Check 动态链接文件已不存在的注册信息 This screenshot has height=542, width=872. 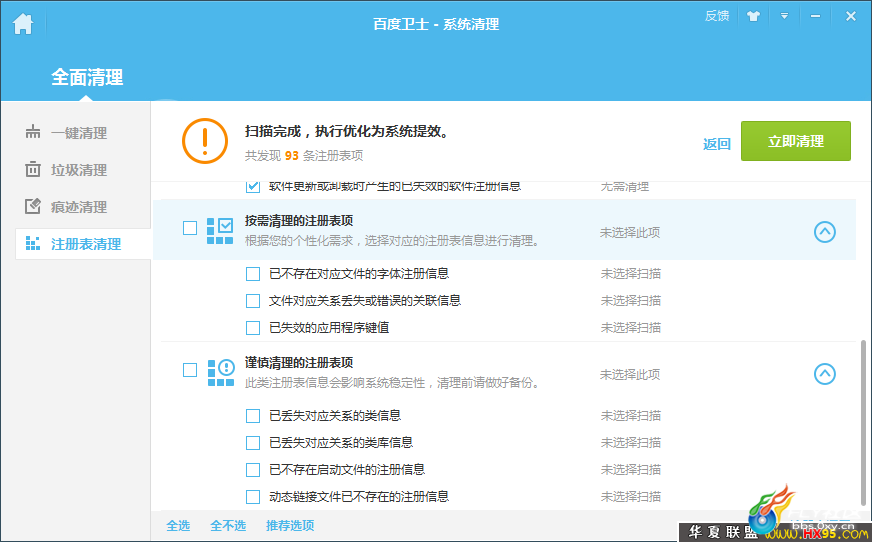(252, 497)
